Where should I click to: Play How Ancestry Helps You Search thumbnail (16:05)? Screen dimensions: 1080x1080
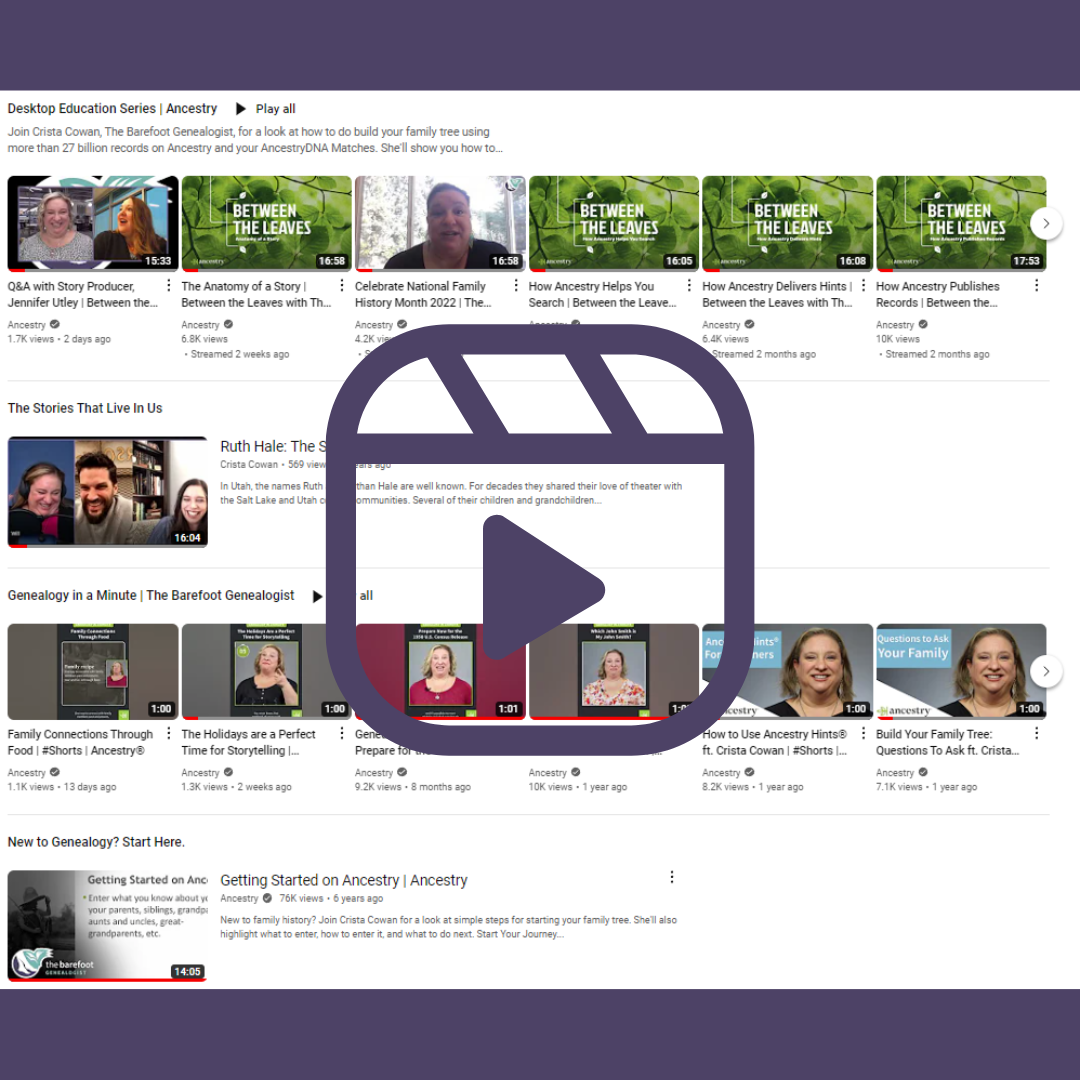tap(614, 224)
